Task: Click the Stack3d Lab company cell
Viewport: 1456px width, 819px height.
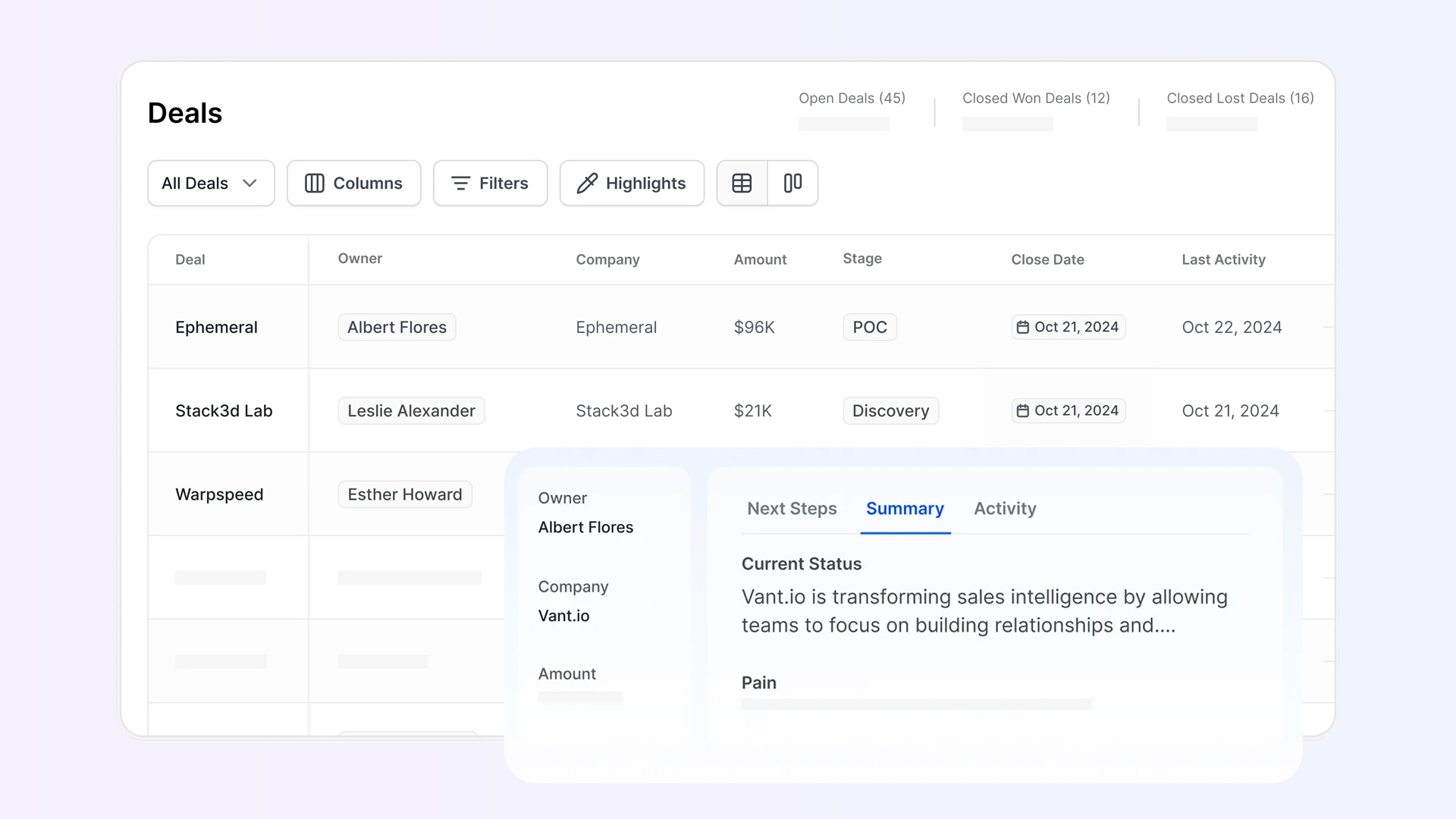Action: coord(623,410)
